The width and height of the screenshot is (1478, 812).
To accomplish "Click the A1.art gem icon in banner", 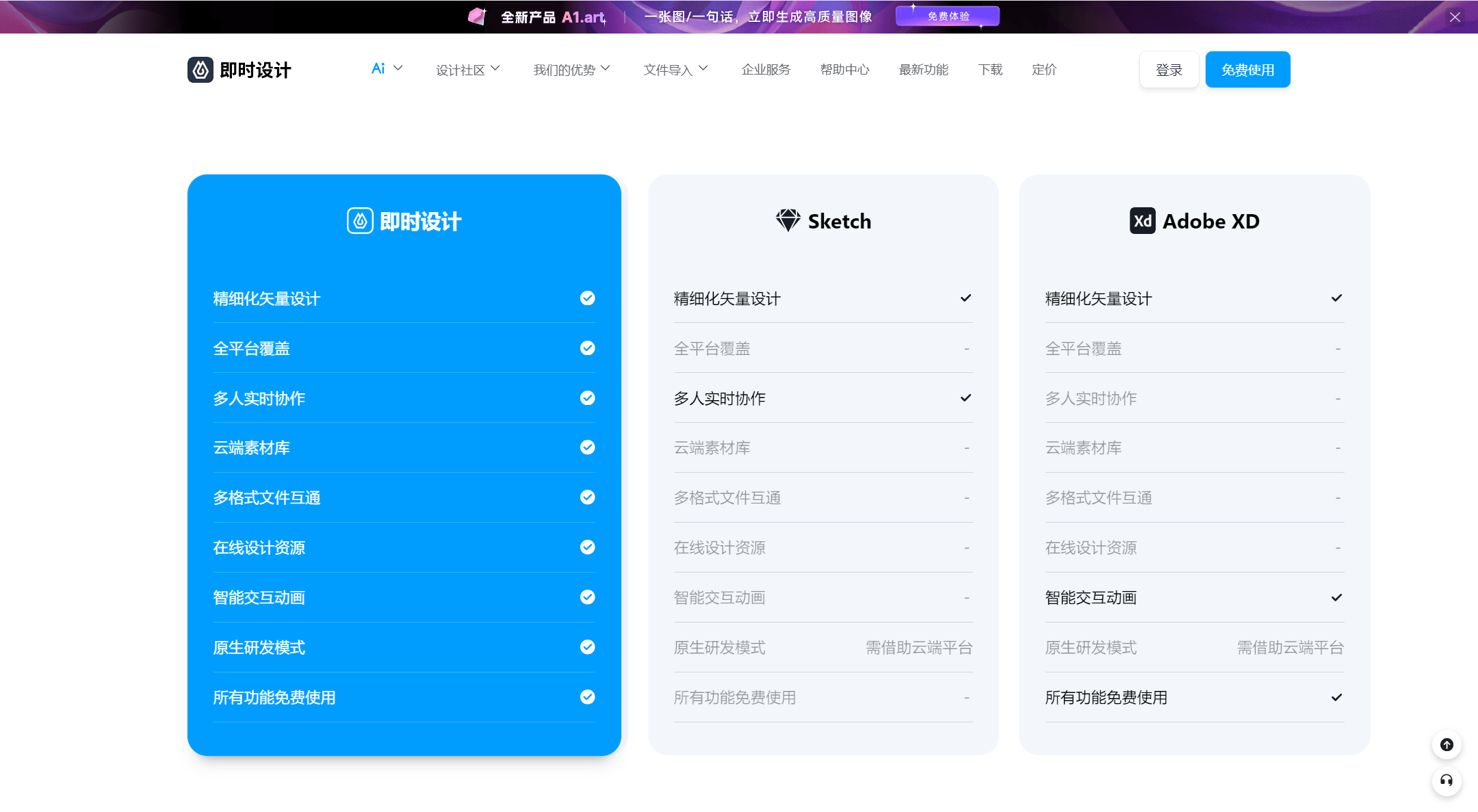I will coord(477,16).
